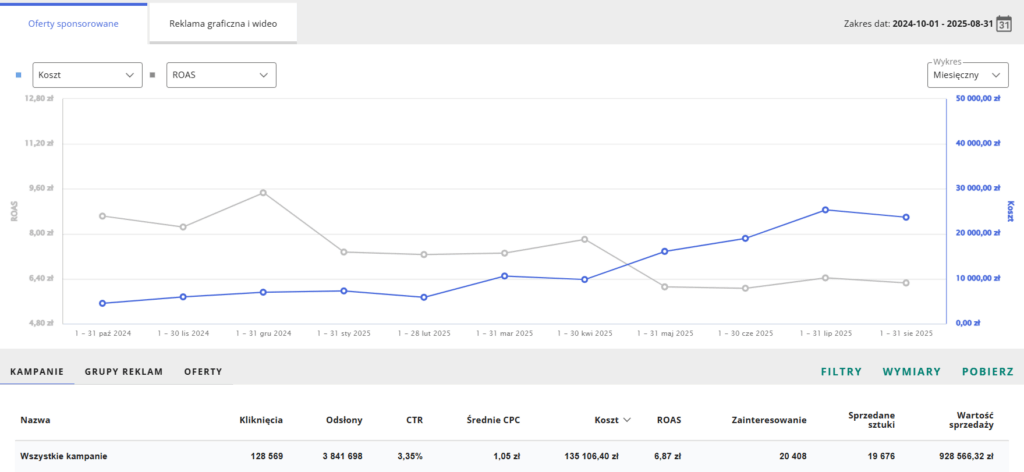Switch to Oferty sponsorowane tab

click(74, 22)
